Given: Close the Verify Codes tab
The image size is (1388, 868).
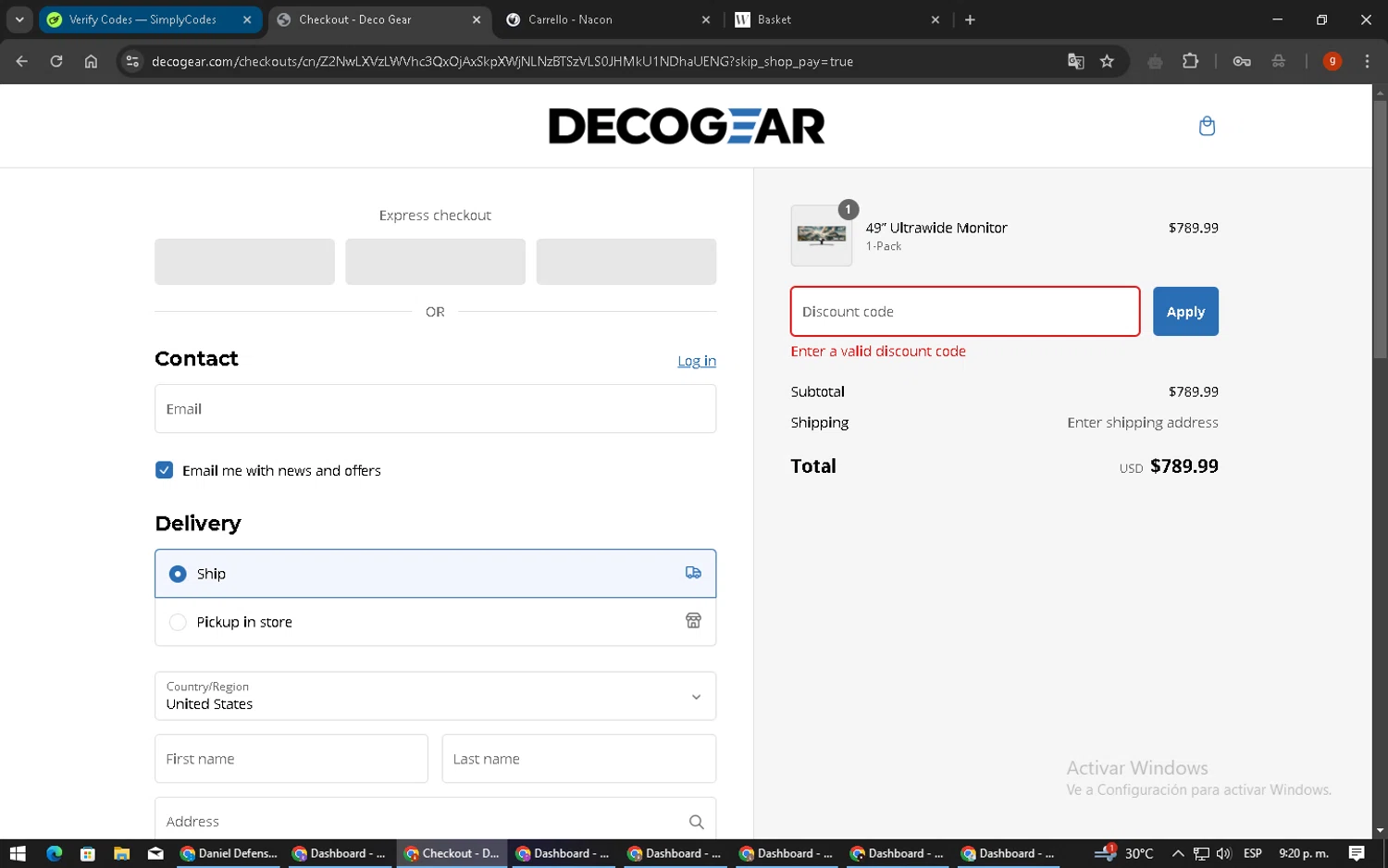Looking at the screenshot, I should [247, 19].
